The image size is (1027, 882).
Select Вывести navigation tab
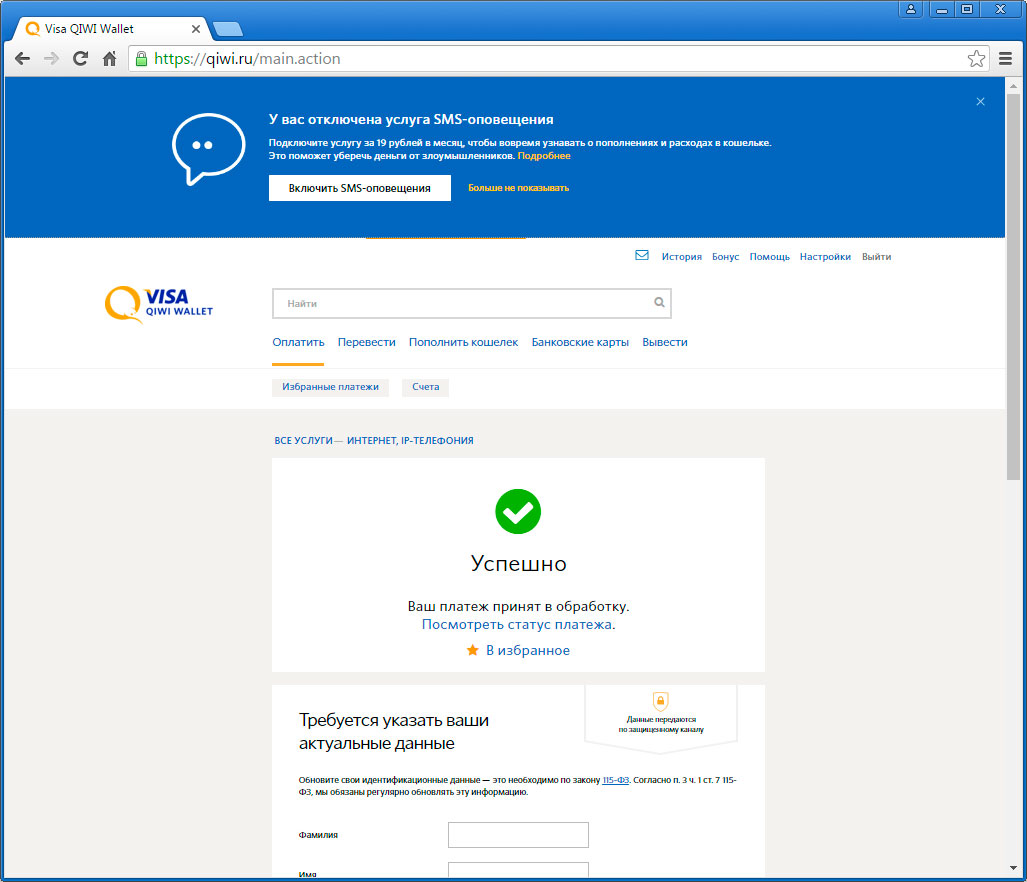[x=664, y=342]
